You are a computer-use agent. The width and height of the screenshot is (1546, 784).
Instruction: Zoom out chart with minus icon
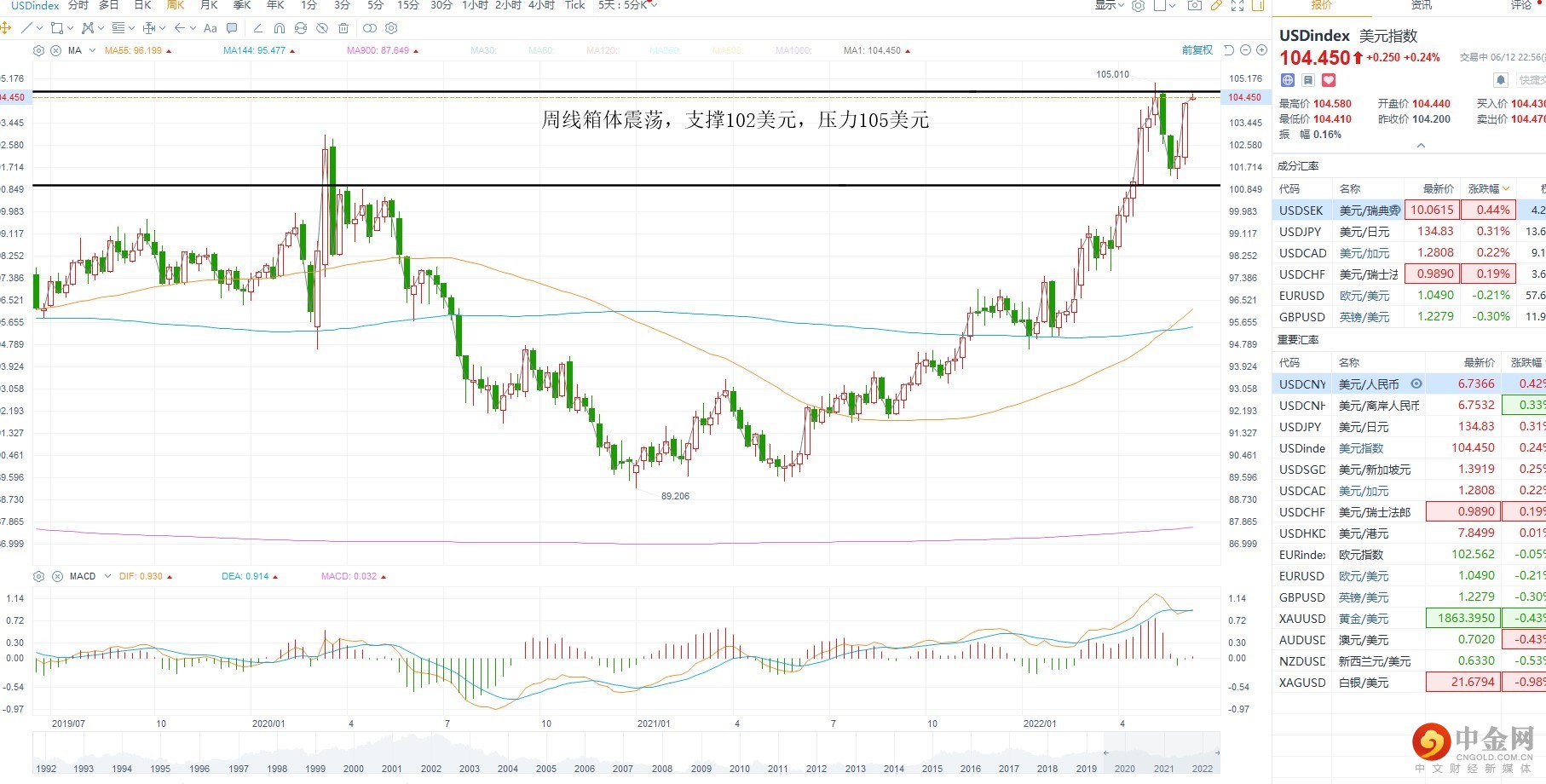(x=1245, y=50)
